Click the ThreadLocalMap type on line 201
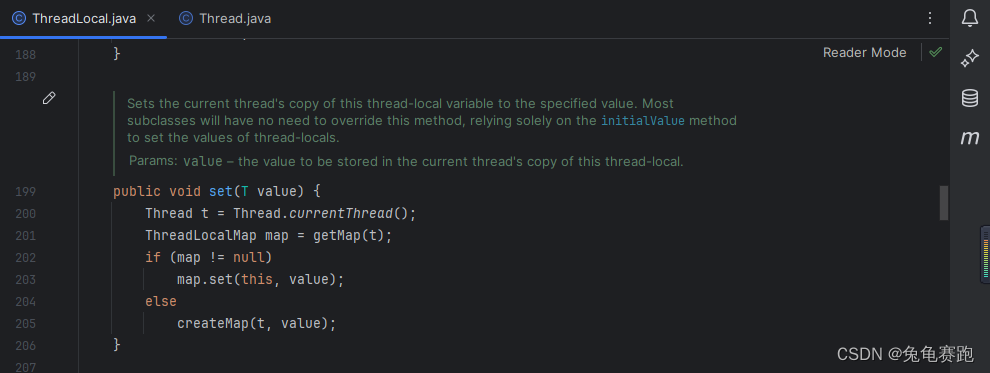 point(201,235)
